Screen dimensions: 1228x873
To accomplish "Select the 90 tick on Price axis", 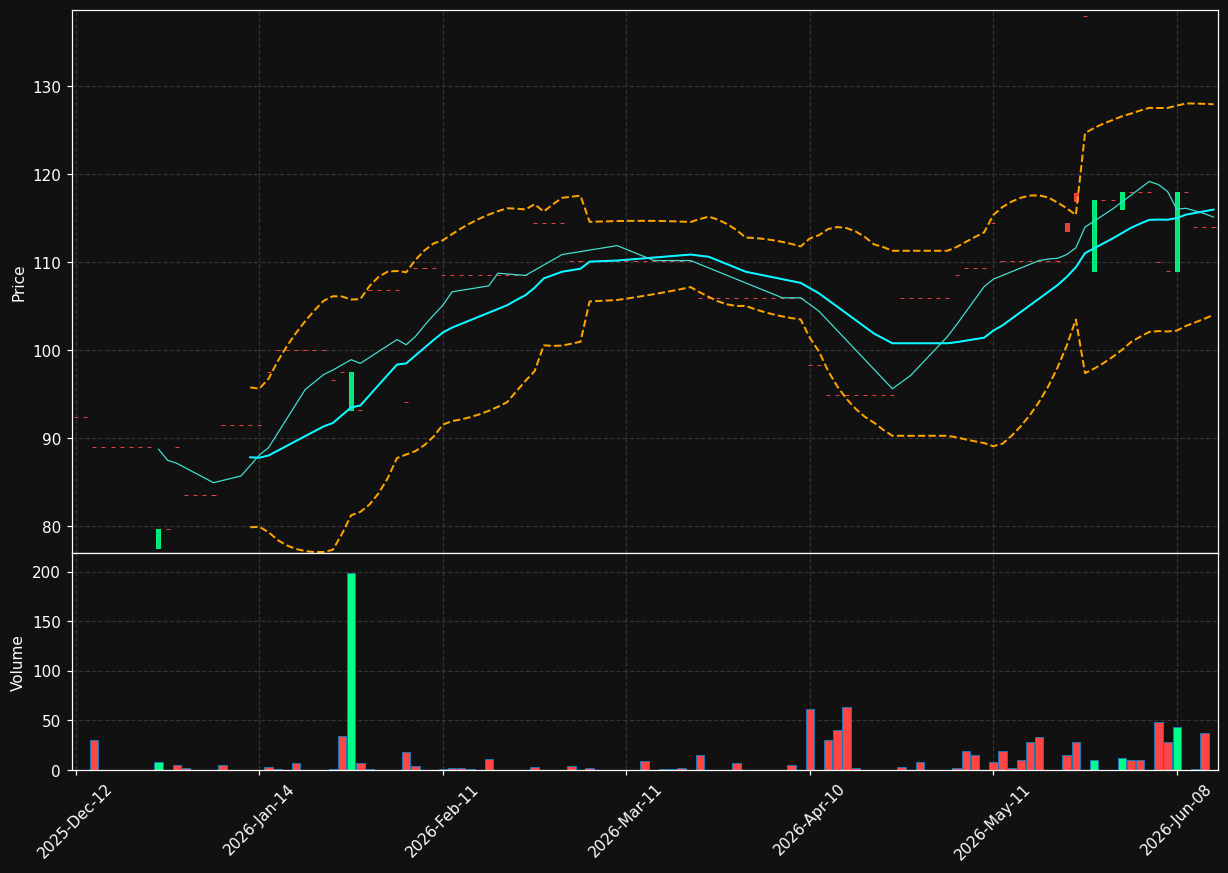I will click(x=52, y=439).
